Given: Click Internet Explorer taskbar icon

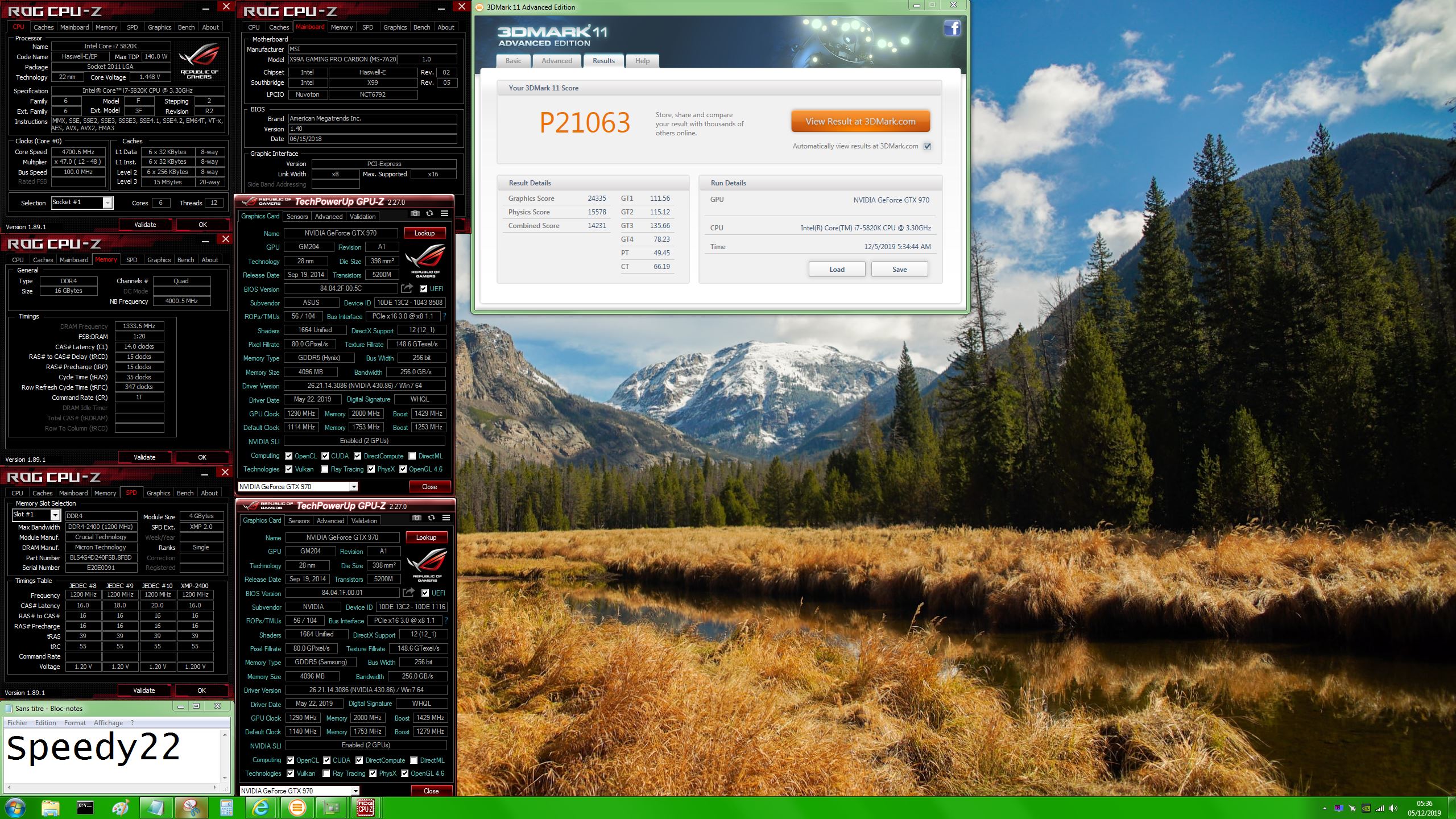Looking at the screenshot, I should [x=261, y=808].
